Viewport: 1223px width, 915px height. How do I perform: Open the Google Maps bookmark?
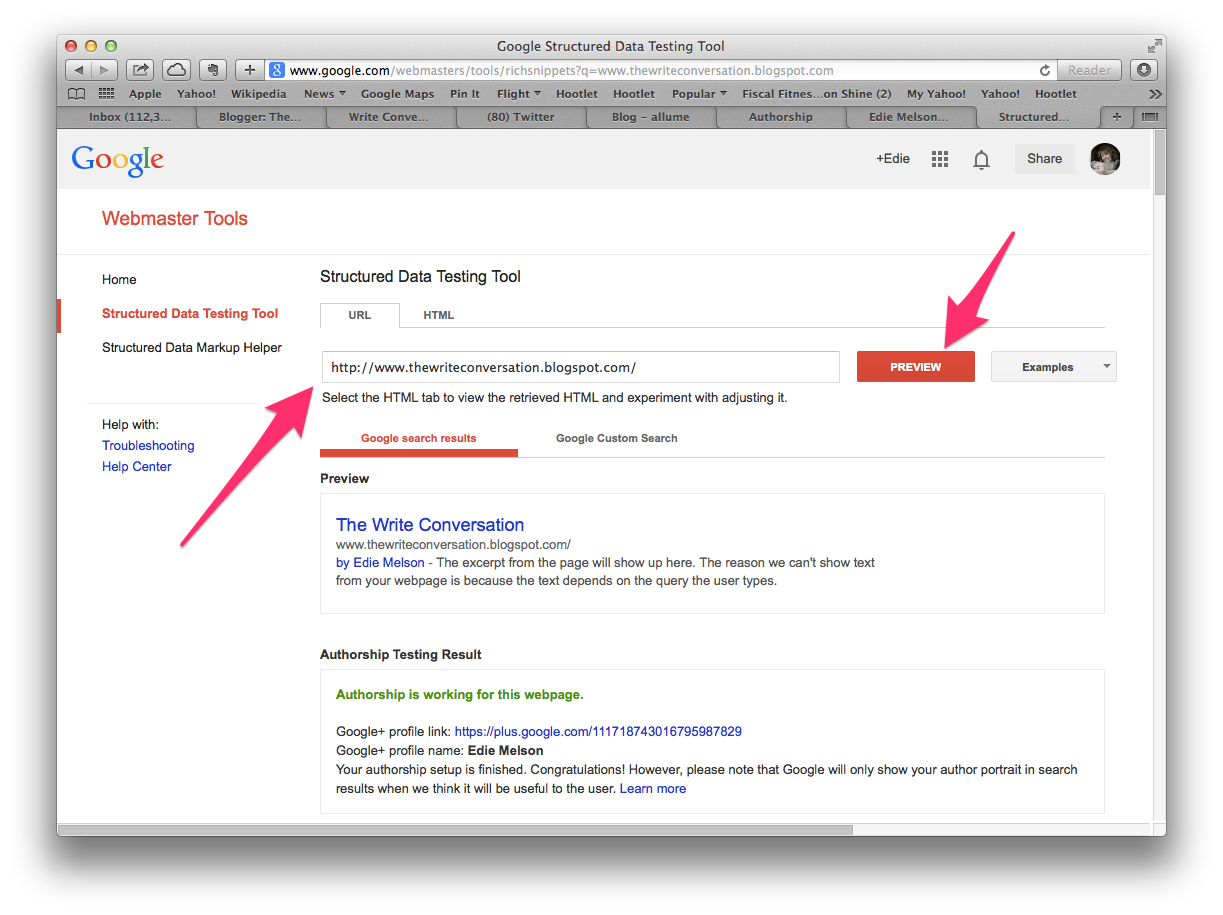pos(398,94)
